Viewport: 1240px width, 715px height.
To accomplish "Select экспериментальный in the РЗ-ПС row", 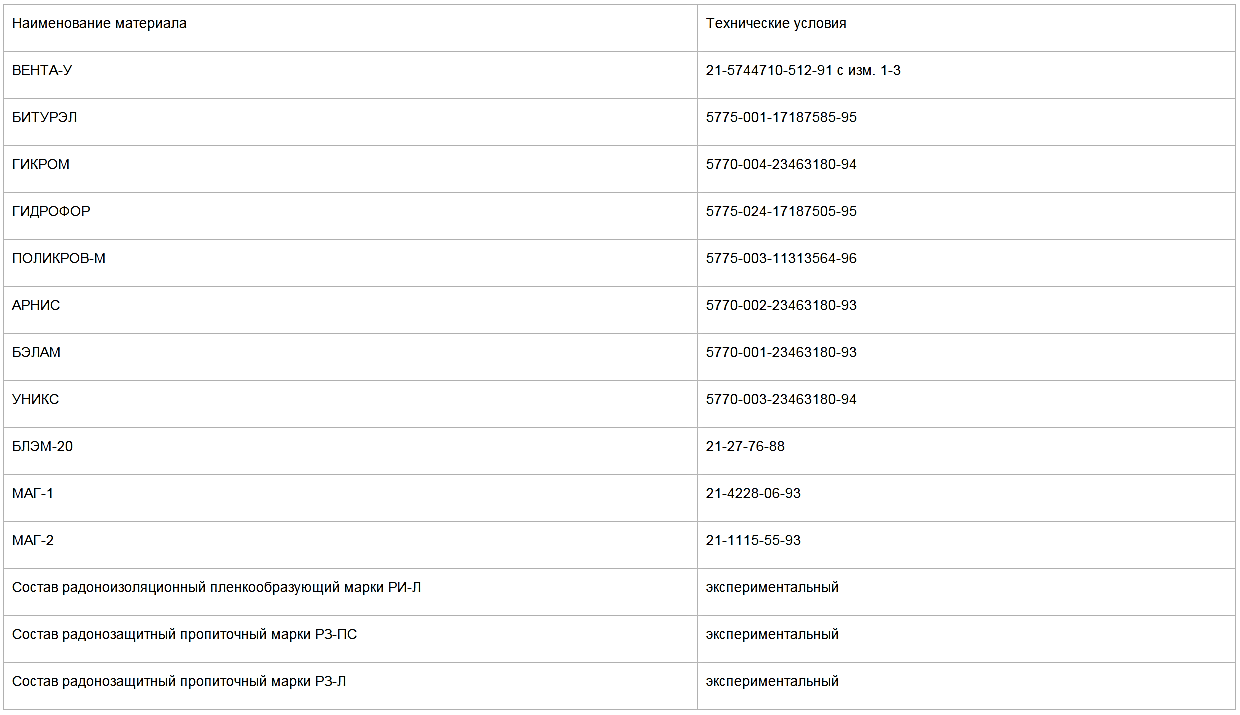I will click(772, 635).
